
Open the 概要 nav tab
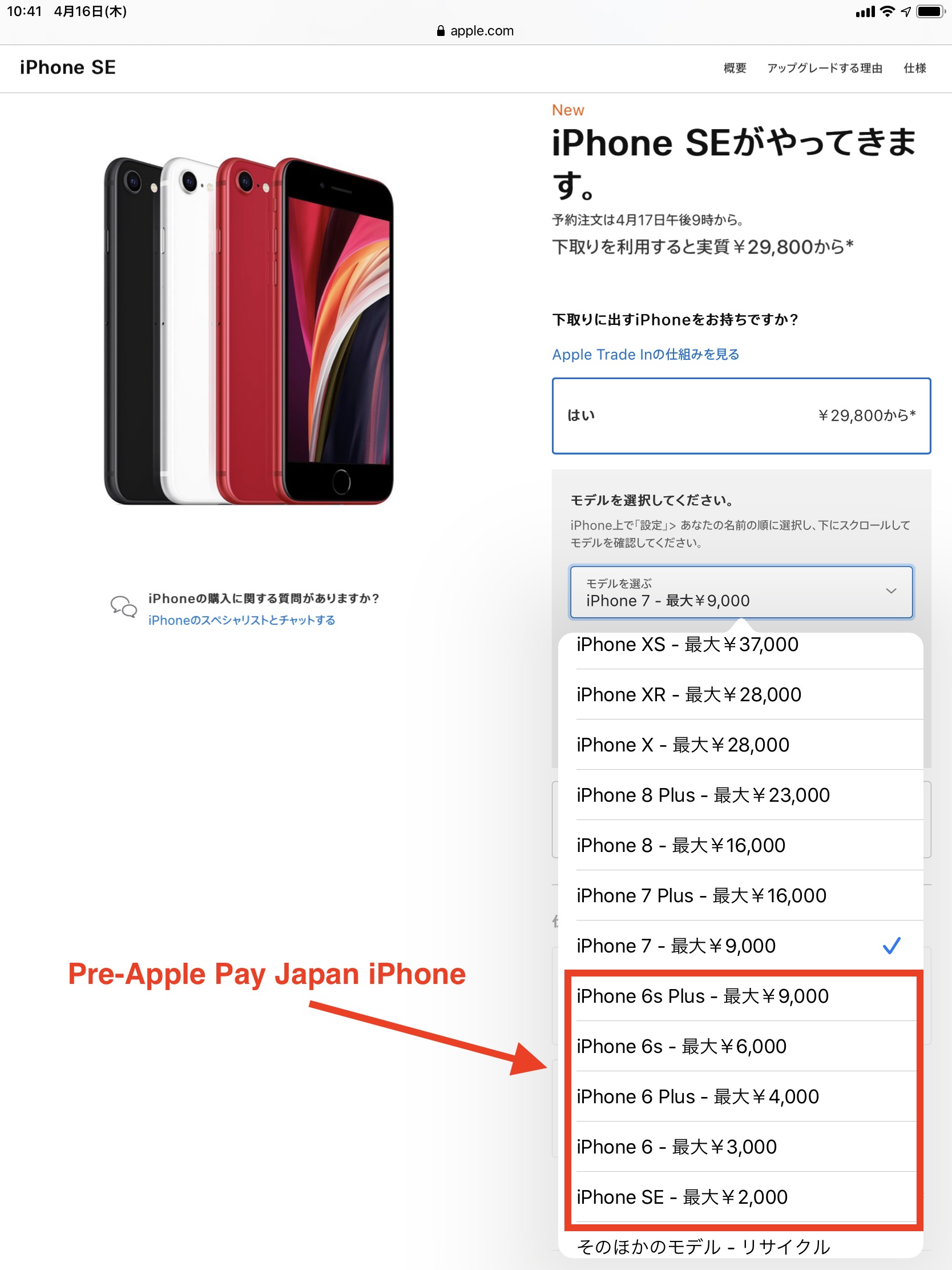coord(735,69)
